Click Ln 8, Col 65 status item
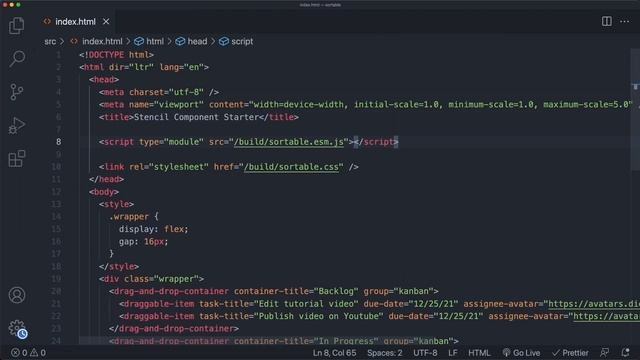 (334, 353)
